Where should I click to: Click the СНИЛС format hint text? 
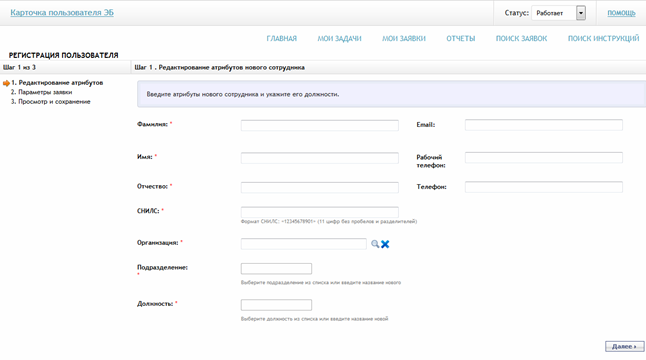(x=329, y=222)
